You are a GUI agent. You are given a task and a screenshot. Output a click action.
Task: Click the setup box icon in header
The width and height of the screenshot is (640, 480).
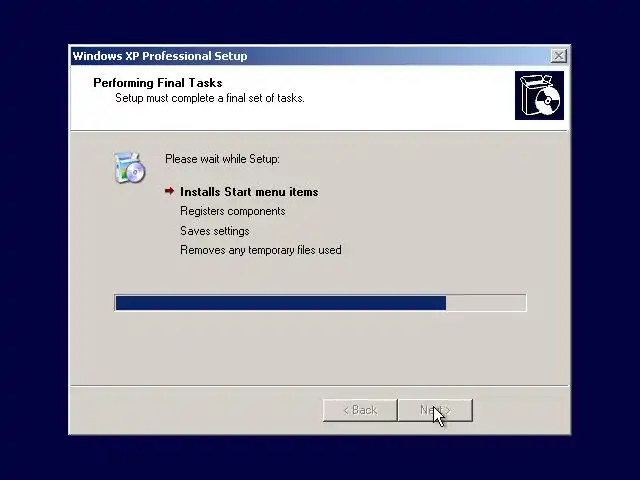pyautogui.click(x=539, y=96)
